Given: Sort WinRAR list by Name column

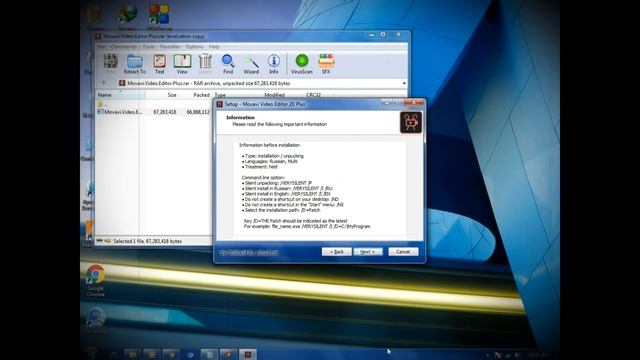Looking at the screenshot, I should coord(120,95).
